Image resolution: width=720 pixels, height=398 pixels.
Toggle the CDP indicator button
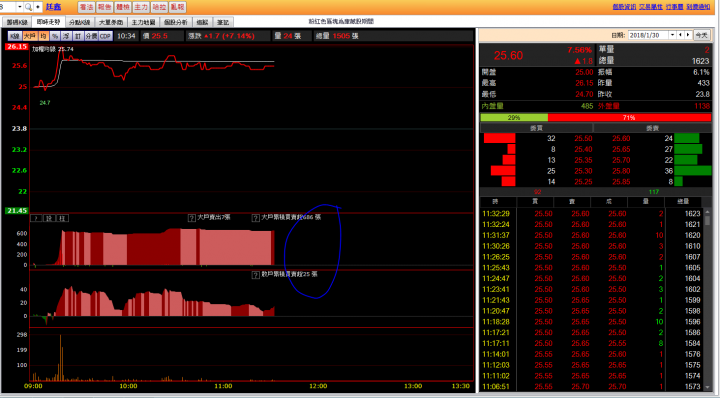point(106,36)
